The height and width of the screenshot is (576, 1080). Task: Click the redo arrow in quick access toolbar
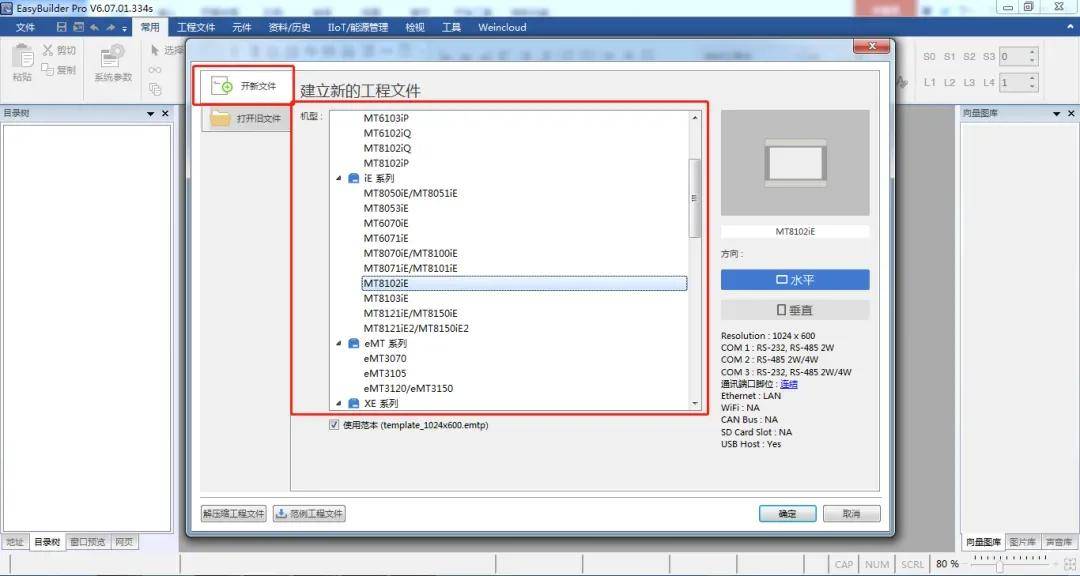pyautogui.click(x=110, y=27)
